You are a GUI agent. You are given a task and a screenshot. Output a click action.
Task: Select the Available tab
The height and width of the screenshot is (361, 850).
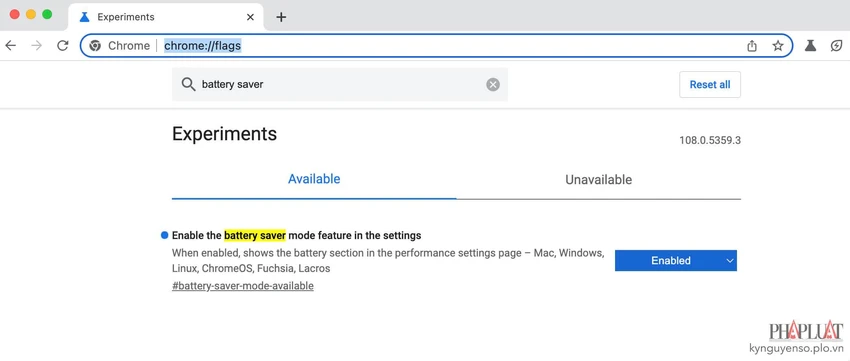point(314,179)
